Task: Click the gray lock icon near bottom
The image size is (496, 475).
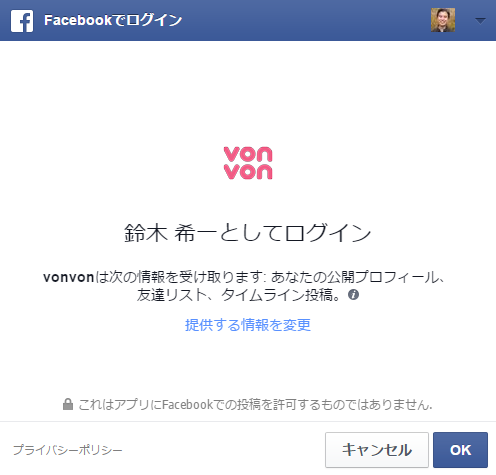Action: pos(68,404)
